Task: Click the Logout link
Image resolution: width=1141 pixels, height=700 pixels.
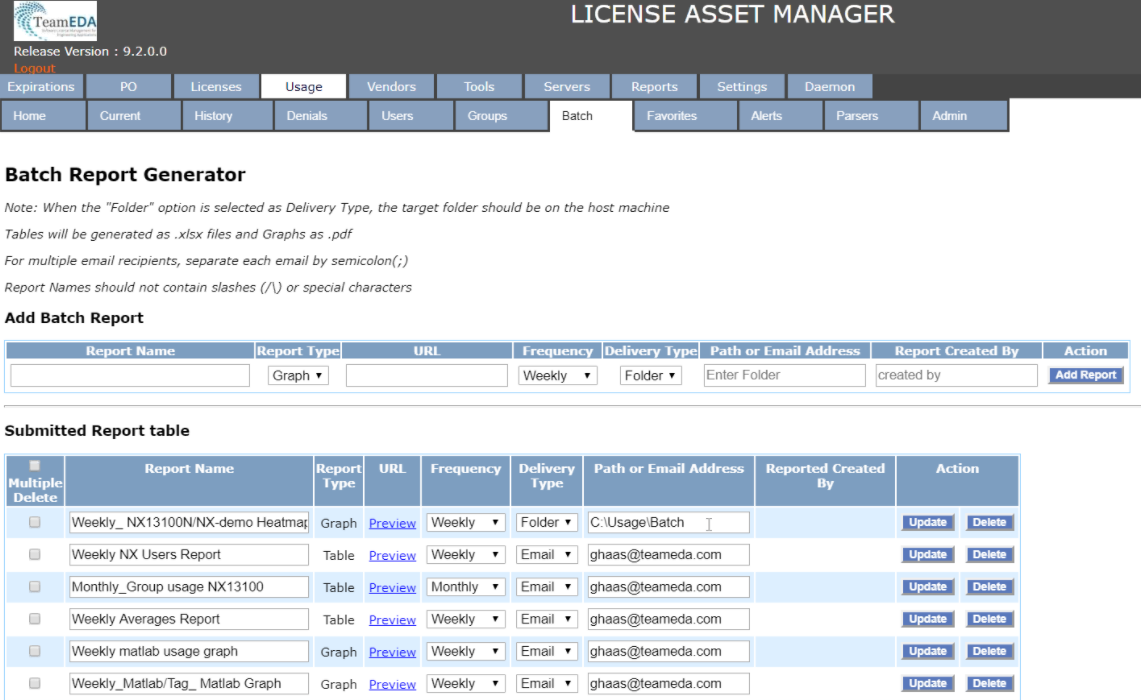Action: coord(34,68)
